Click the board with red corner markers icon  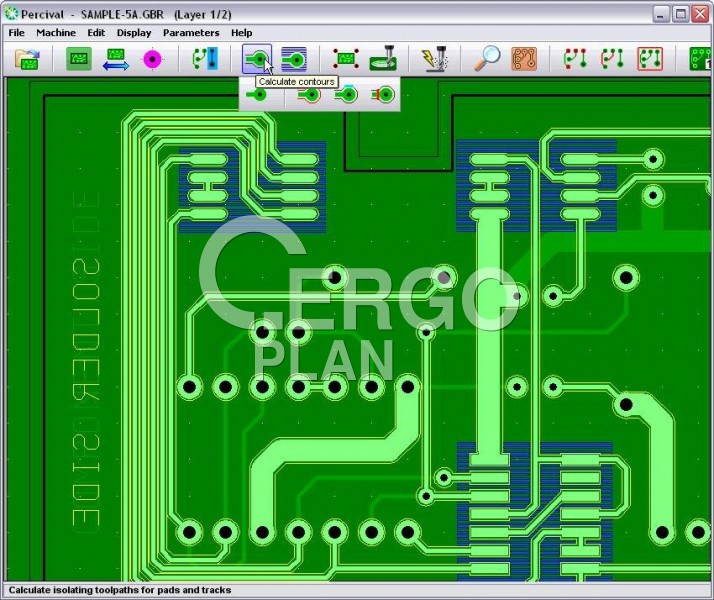point(346,59)
